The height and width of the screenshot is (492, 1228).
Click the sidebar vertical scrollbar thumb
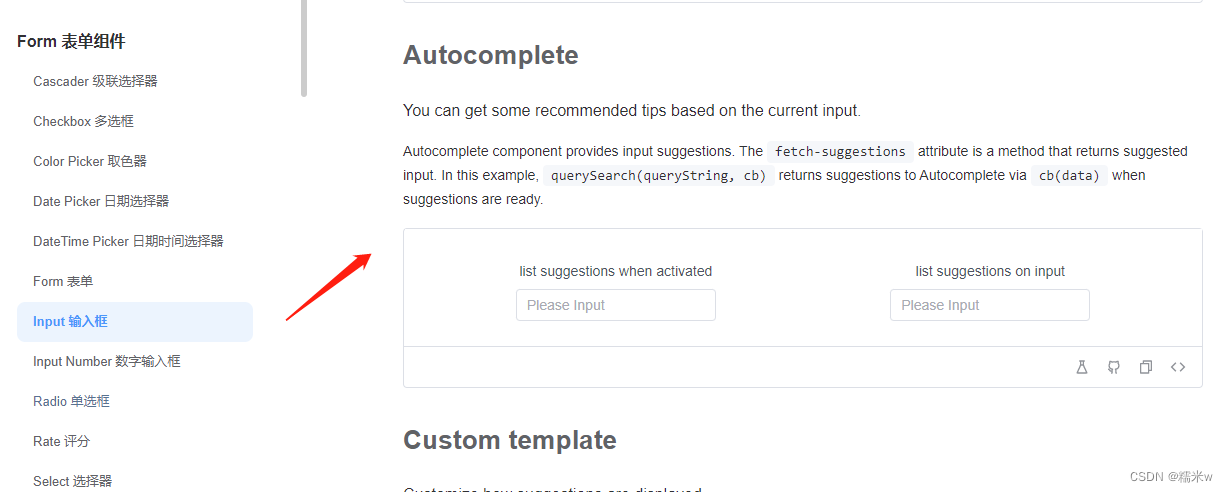(x=304, y=48)
